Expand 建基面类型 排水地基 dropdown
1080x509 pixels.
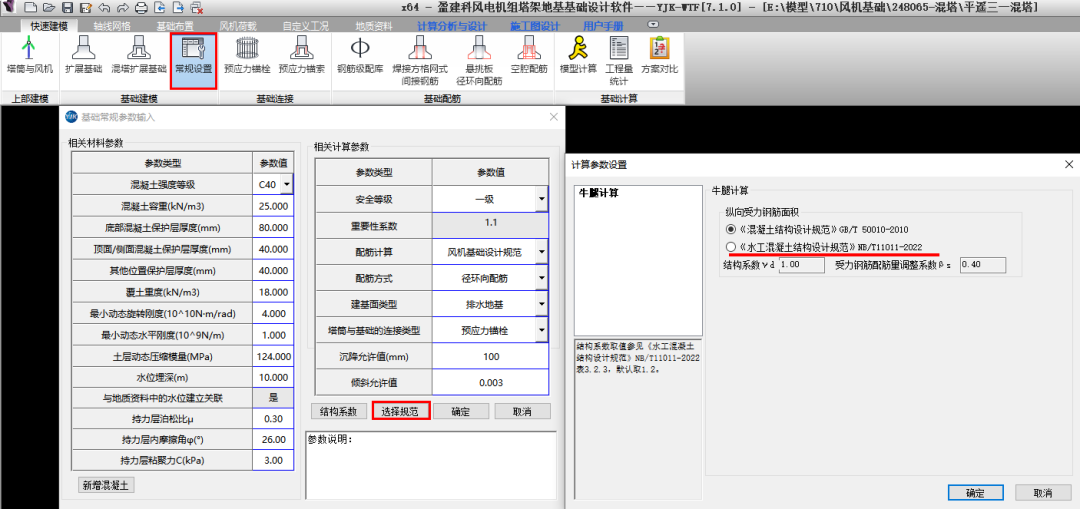(542, 304)
